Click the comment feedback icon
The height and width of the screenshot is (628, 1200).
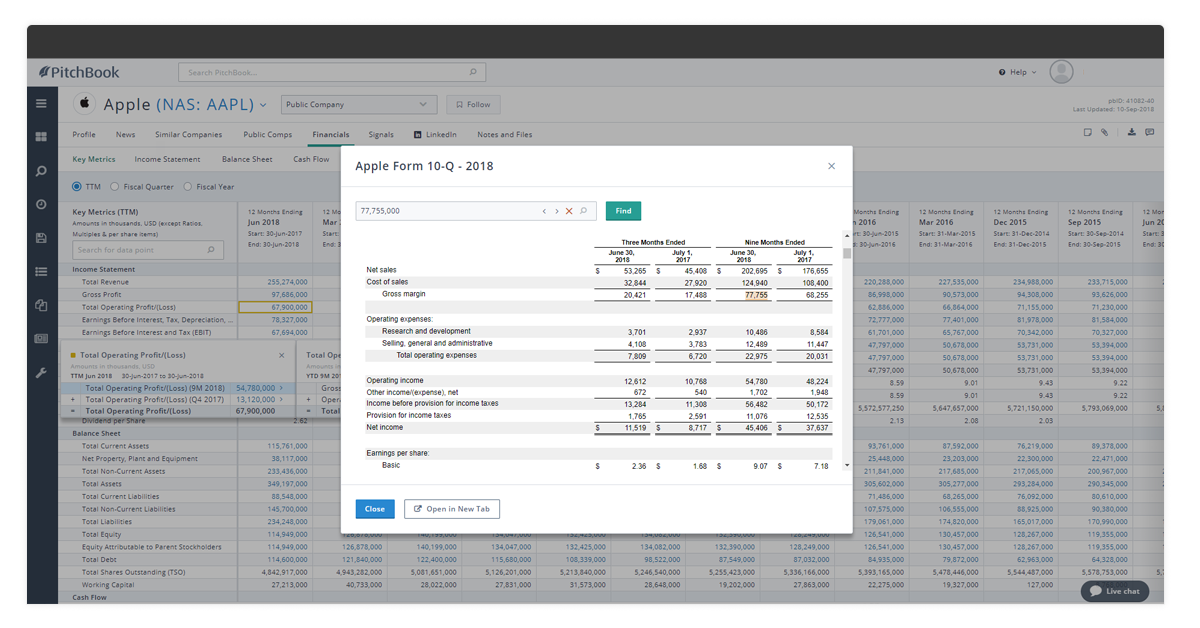[1149, 132]
